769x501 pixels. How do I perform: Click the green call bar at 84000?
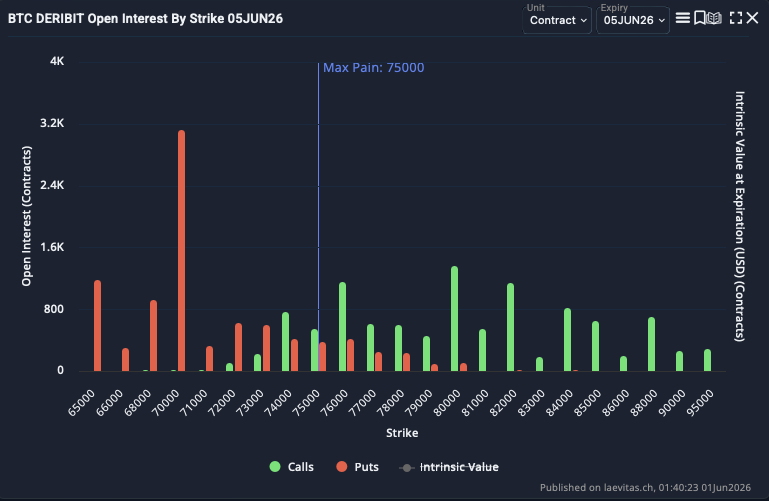(567, 340)
